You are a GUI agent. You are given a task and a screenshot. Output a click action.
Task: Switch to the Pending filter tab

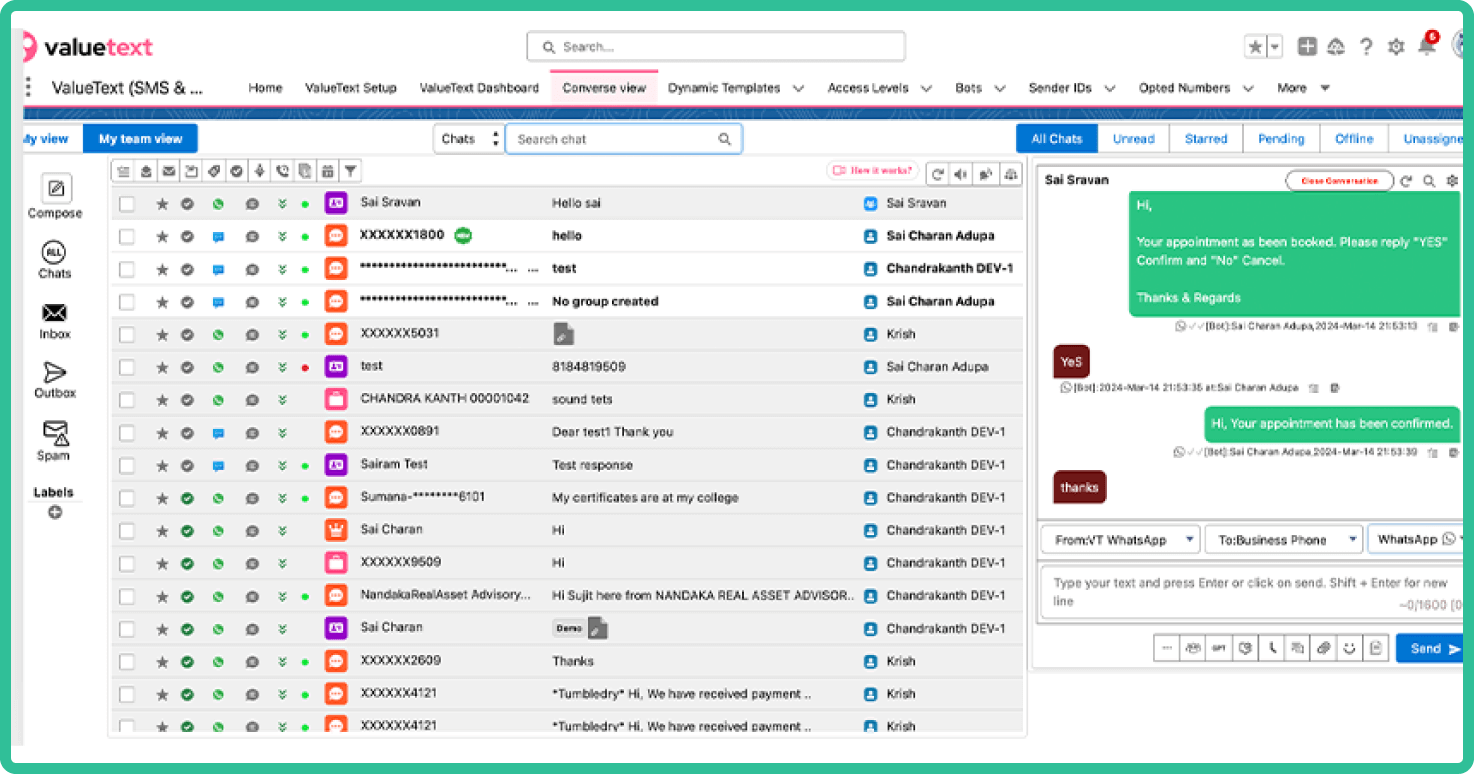pyautogui.click(x=1281, y=139)
